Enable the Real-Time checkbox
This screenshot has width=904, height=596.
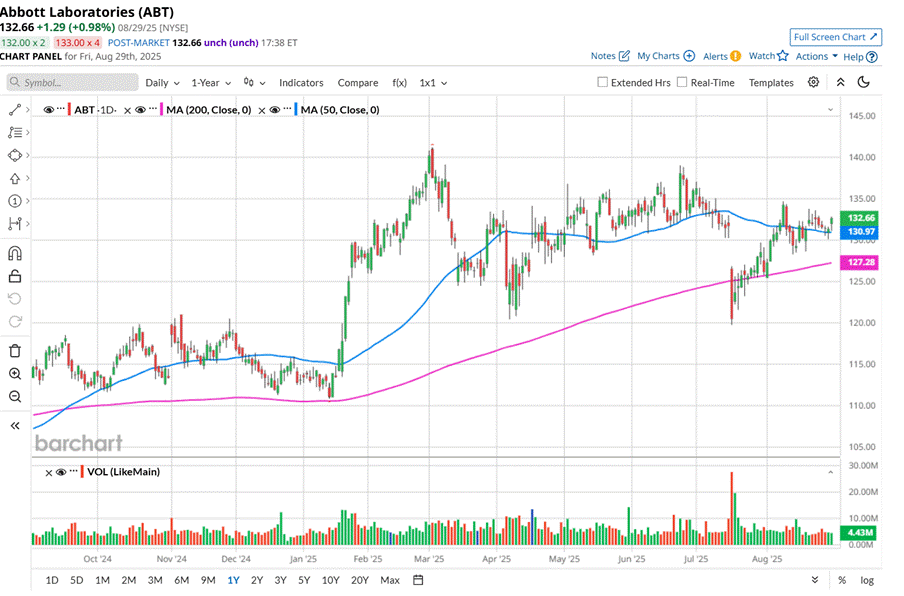(x=682, y=82)
